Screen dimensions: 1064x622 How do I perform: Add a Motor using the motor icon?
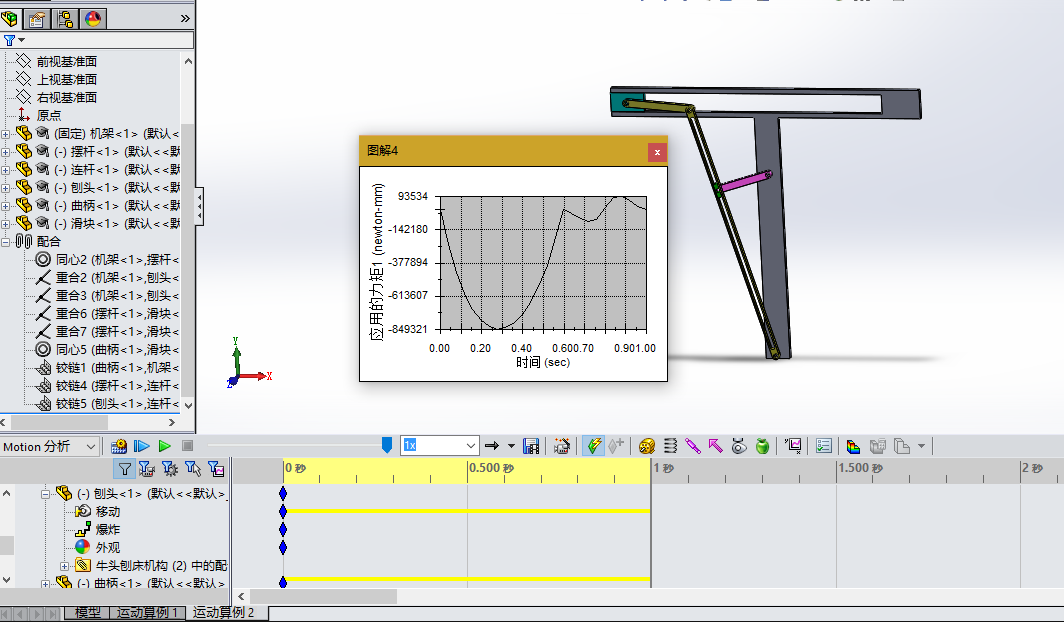coord(647,446)
